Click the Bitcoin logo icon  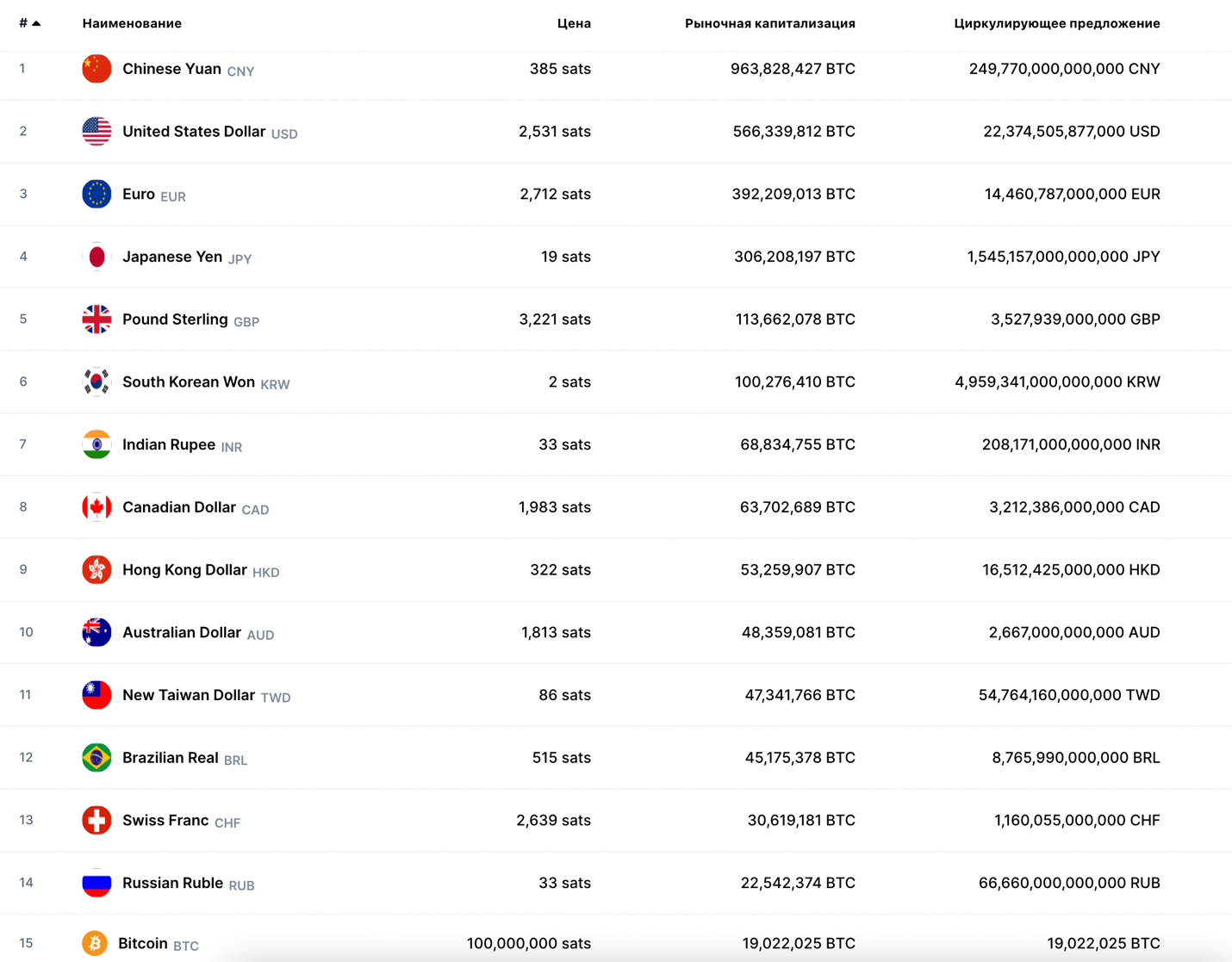click(95, 943)
